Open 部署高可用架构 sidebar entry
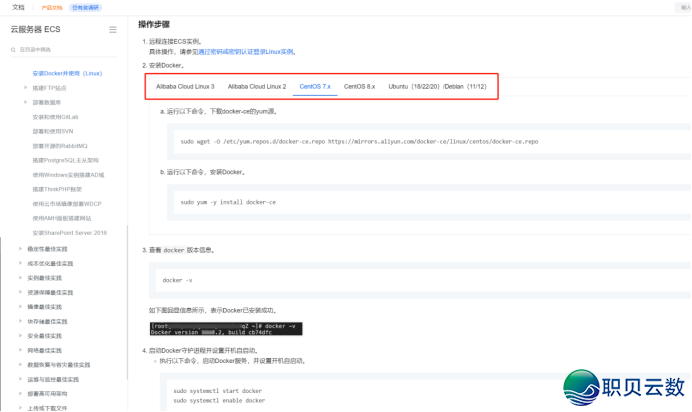Screen dimensions: 692x412 47,394
